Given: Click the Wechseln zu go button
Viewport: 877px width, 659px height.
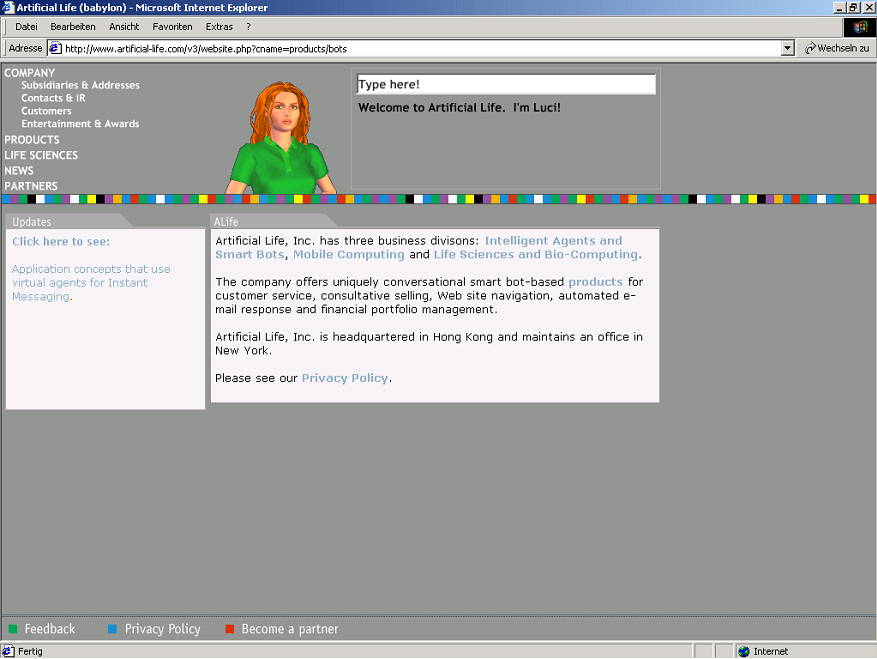Looking at the screenshot, I should point(837,48).
